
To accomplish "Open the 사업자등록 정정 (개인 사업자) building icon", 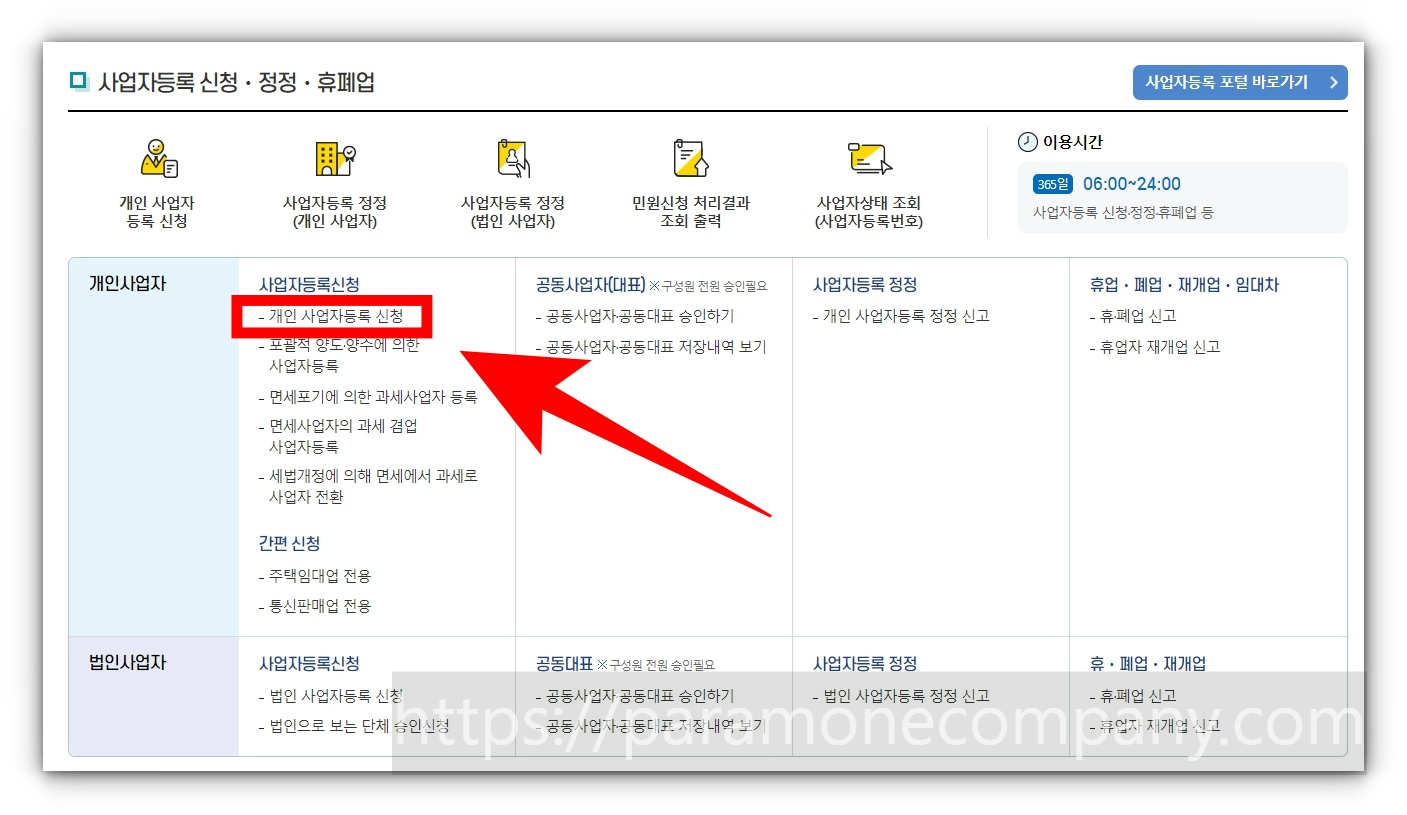I will pyautogui.click(x=334, y=158).
